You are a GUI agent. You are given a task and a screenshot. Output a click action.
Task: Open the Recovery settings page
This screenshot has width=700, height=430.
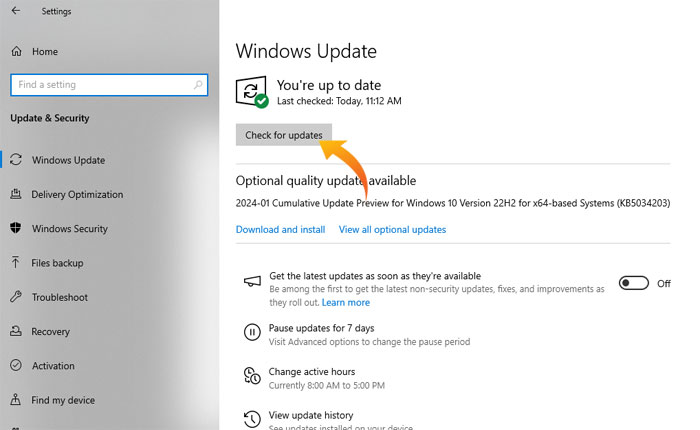(x=50, y=331)
